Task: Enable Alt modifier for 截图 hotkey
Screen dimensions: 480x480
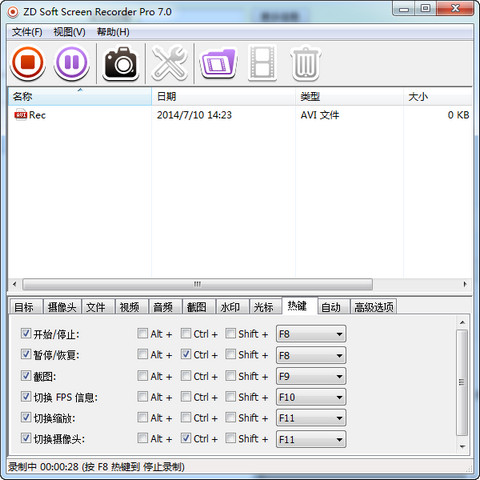Action: [142, 376]
